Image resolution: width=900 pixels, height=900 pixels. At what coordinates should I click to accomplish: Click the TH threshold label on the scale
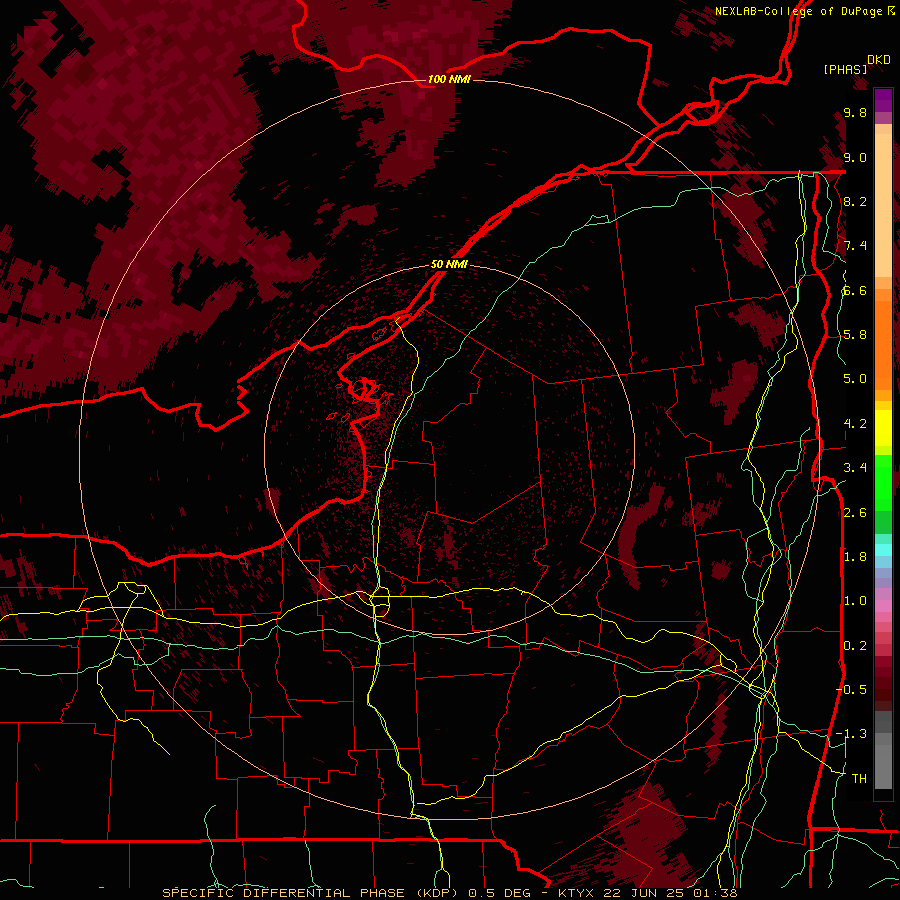point(859,778)
